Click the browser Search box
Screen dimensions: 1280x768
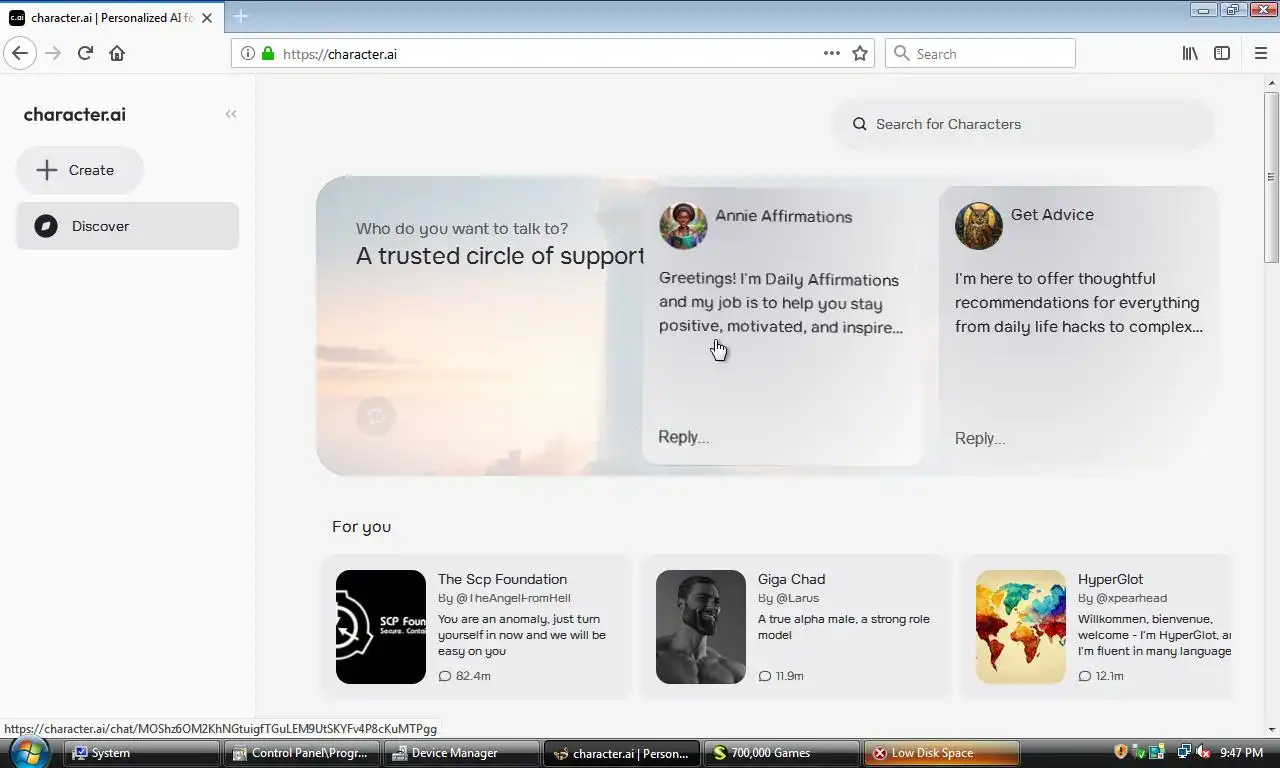980,53
